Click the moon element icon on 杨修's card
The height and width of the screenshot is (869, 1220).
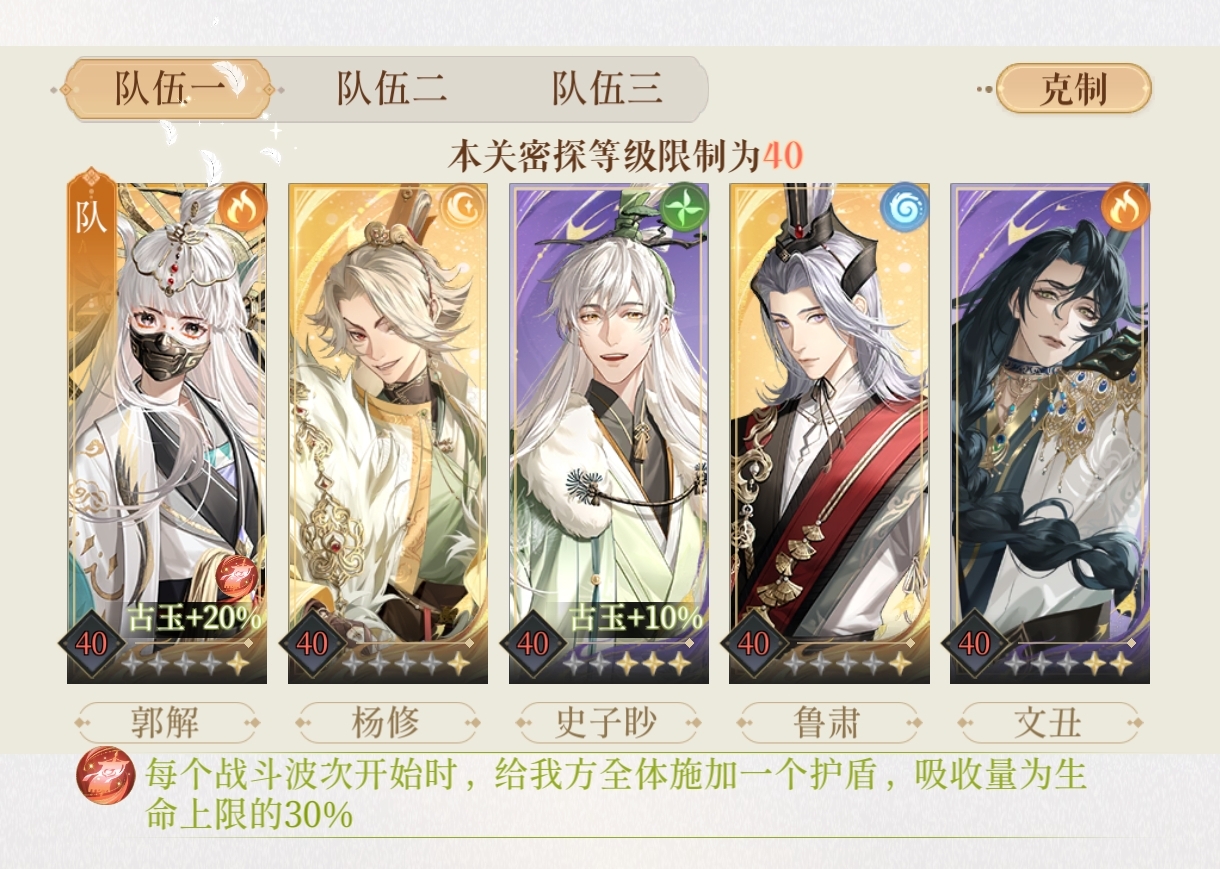pyautogui.click(x=463, y=207)
